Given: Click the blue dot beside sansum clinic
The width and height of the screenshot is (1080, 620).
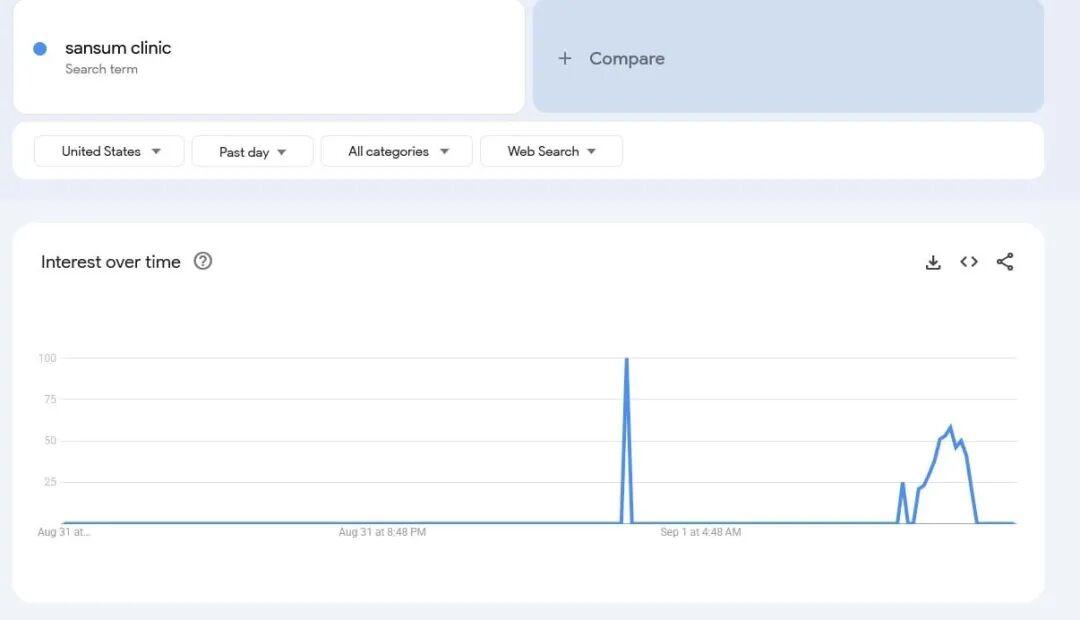Looking at the screenshot, I should click(40, 49).
